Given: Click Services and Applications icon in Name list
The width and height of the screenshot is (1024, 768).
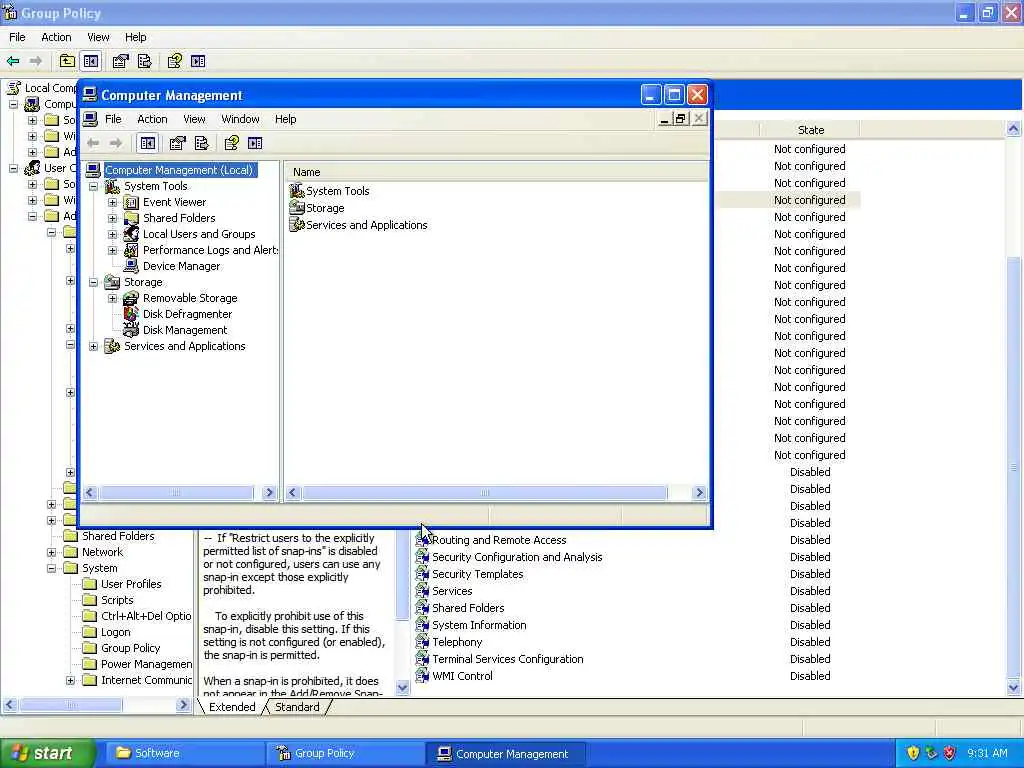Looking at the screenshot, I should point(297,225).
